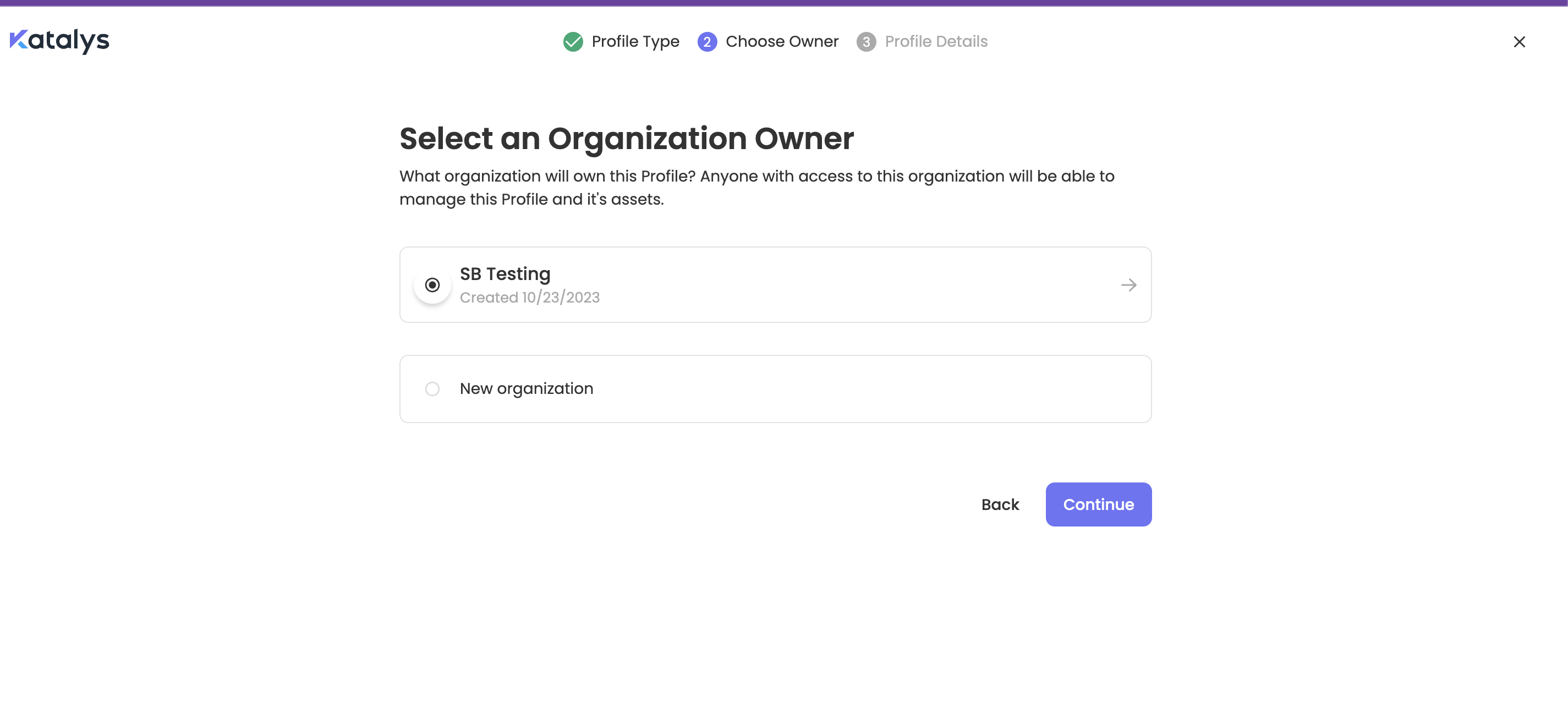Click the green Profile Type checkmark icon

pos(572,41)
